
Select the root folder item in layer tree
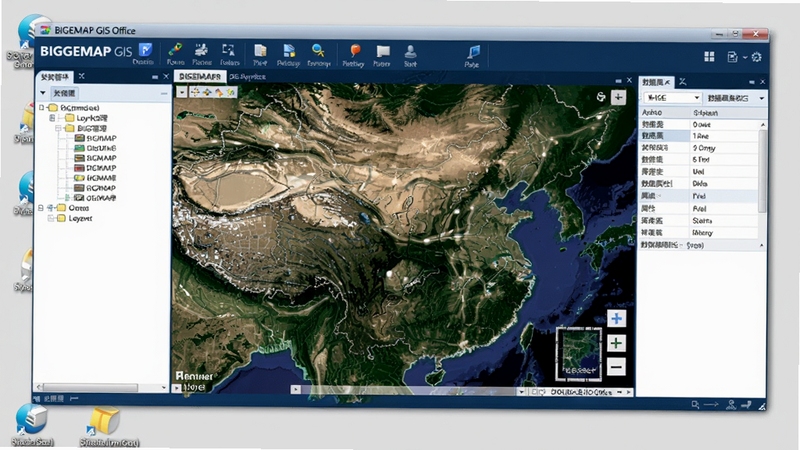(x=74, y=108)
